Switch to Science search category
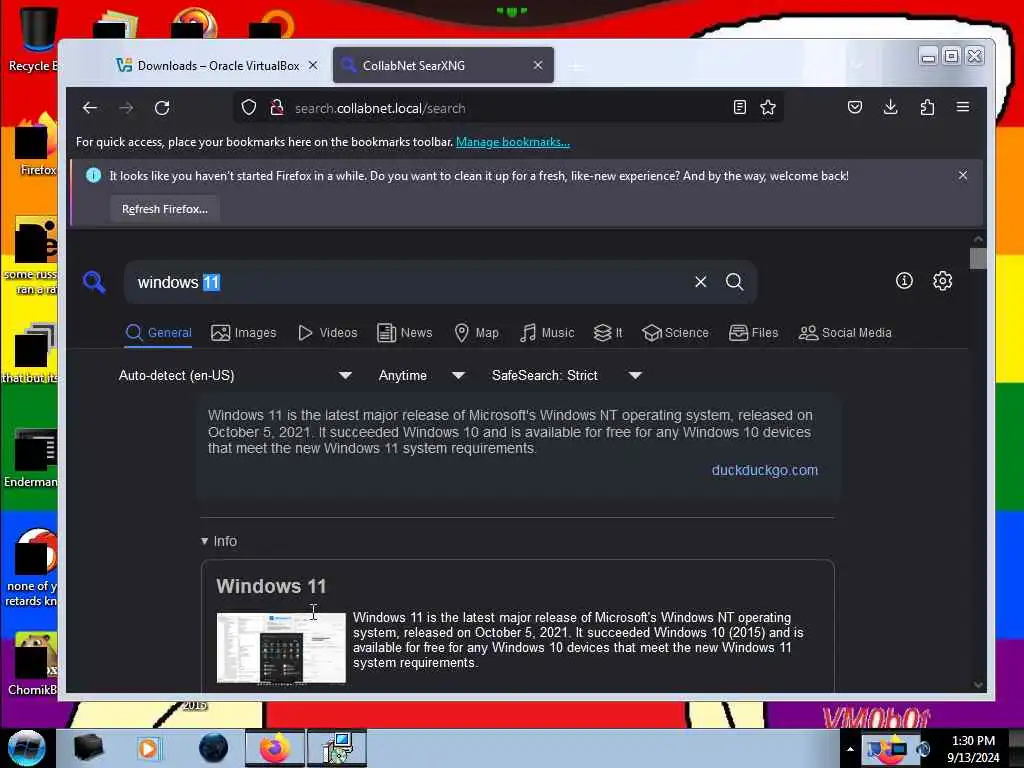Screen dimensions: 1024x768 (675, 332)
